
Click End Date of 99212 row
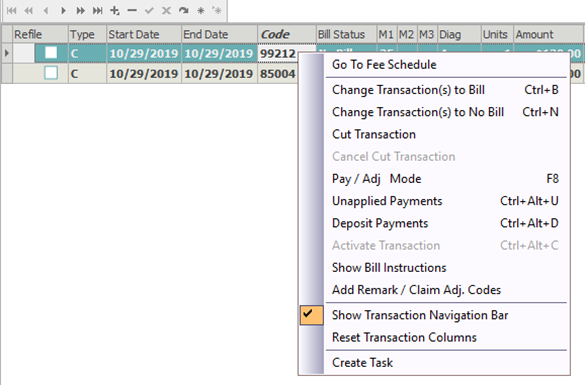coord(219,53)
